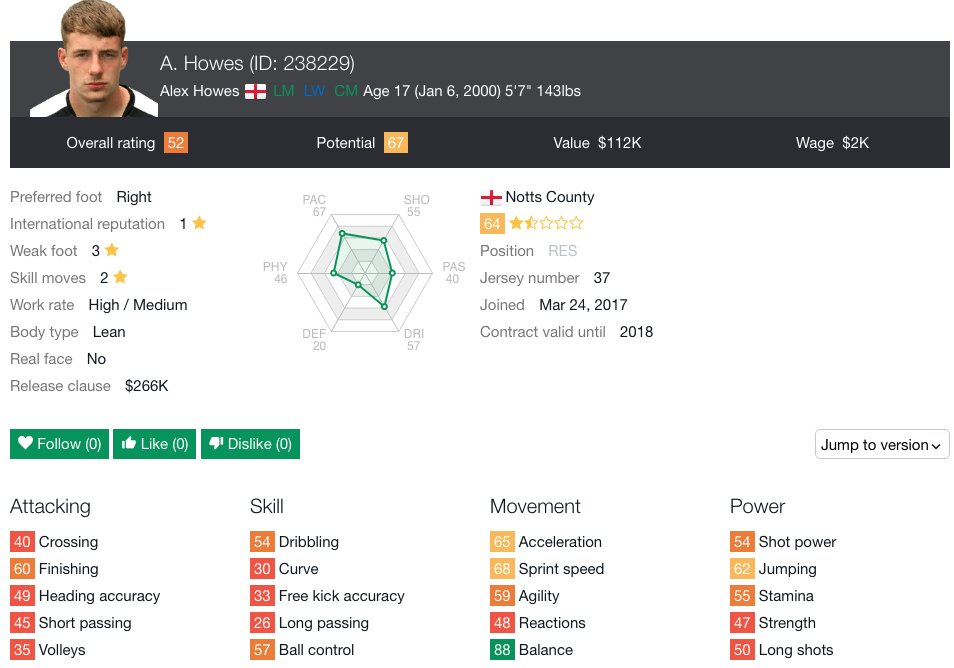Click the Wage $2K text
This screenshot has height=668, width=954.
click(x=832, y=143)
